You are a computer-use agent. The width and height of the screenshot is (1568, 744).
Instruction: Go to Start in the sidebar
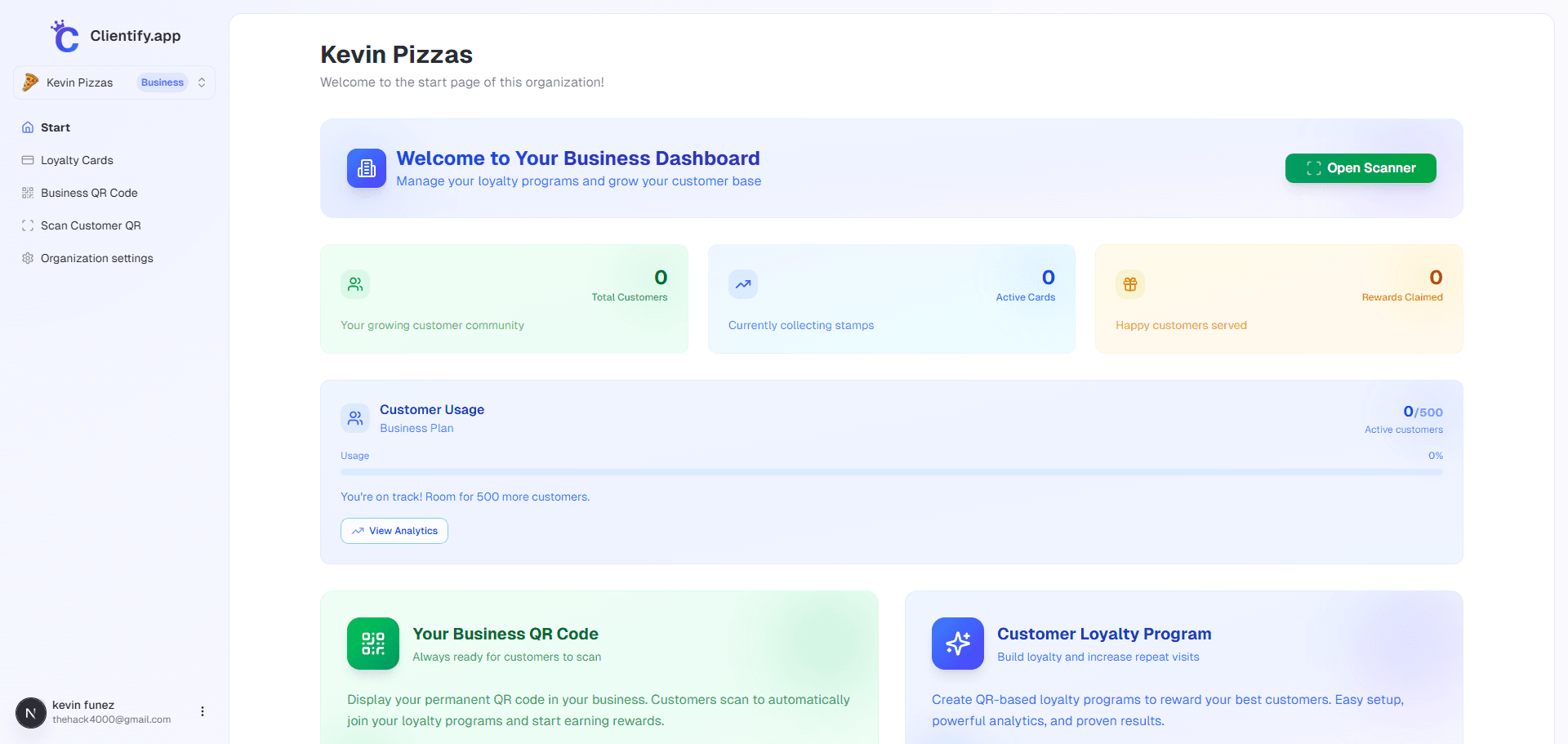[56, 127]
